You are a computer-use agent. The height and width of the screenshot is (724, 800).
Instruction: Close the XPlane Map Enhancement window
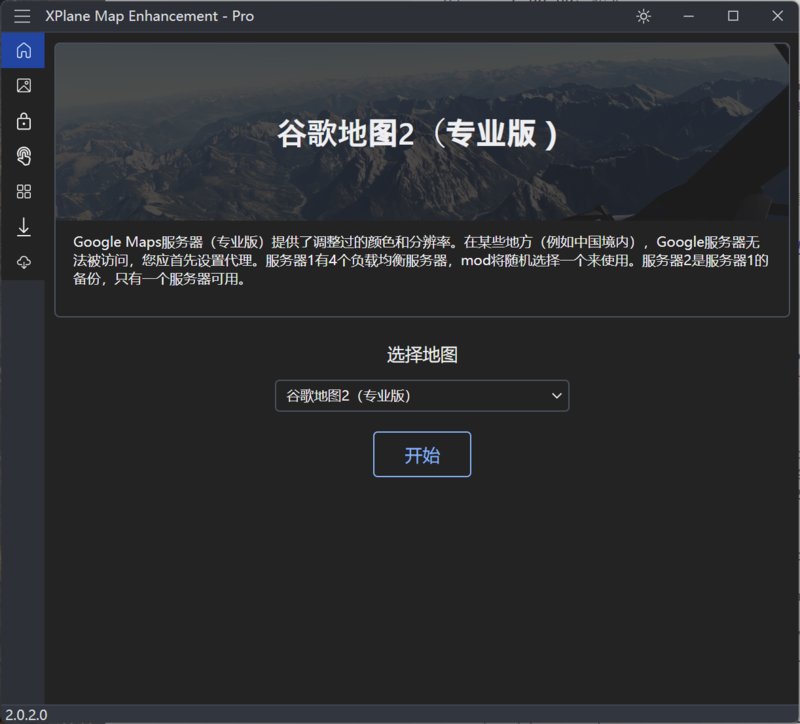777,16
